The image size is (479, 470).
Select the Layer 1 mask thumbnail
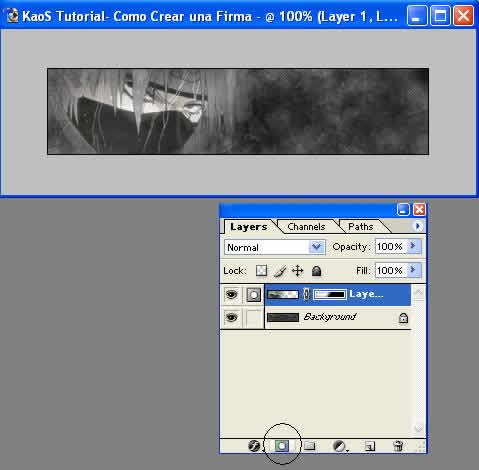pyautogui.click(x=330, y=294)
